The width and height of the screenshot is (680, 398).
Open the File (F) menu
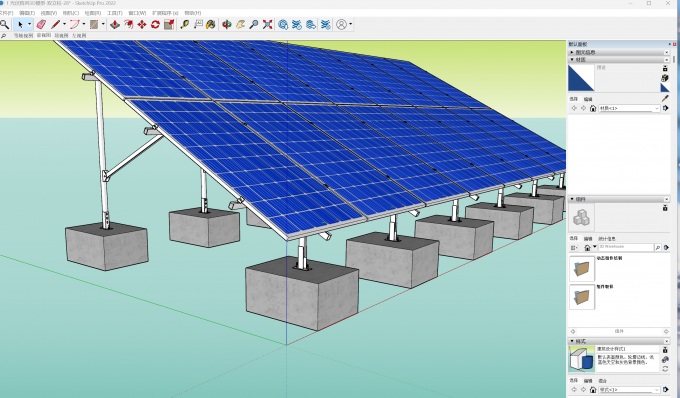pyautogui.click(x=6, y=13)
